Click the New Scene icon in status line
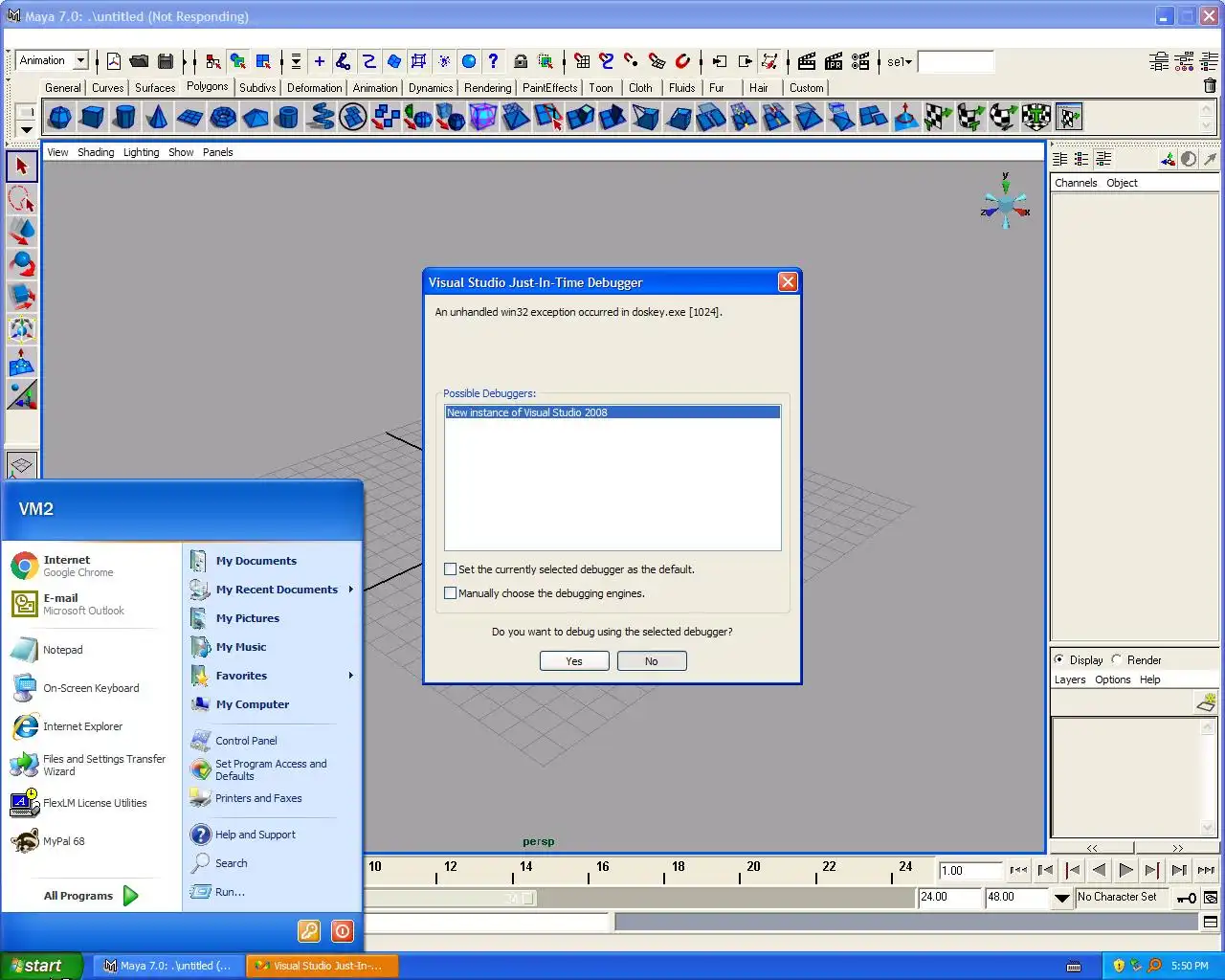 click(x=114, y=61)
